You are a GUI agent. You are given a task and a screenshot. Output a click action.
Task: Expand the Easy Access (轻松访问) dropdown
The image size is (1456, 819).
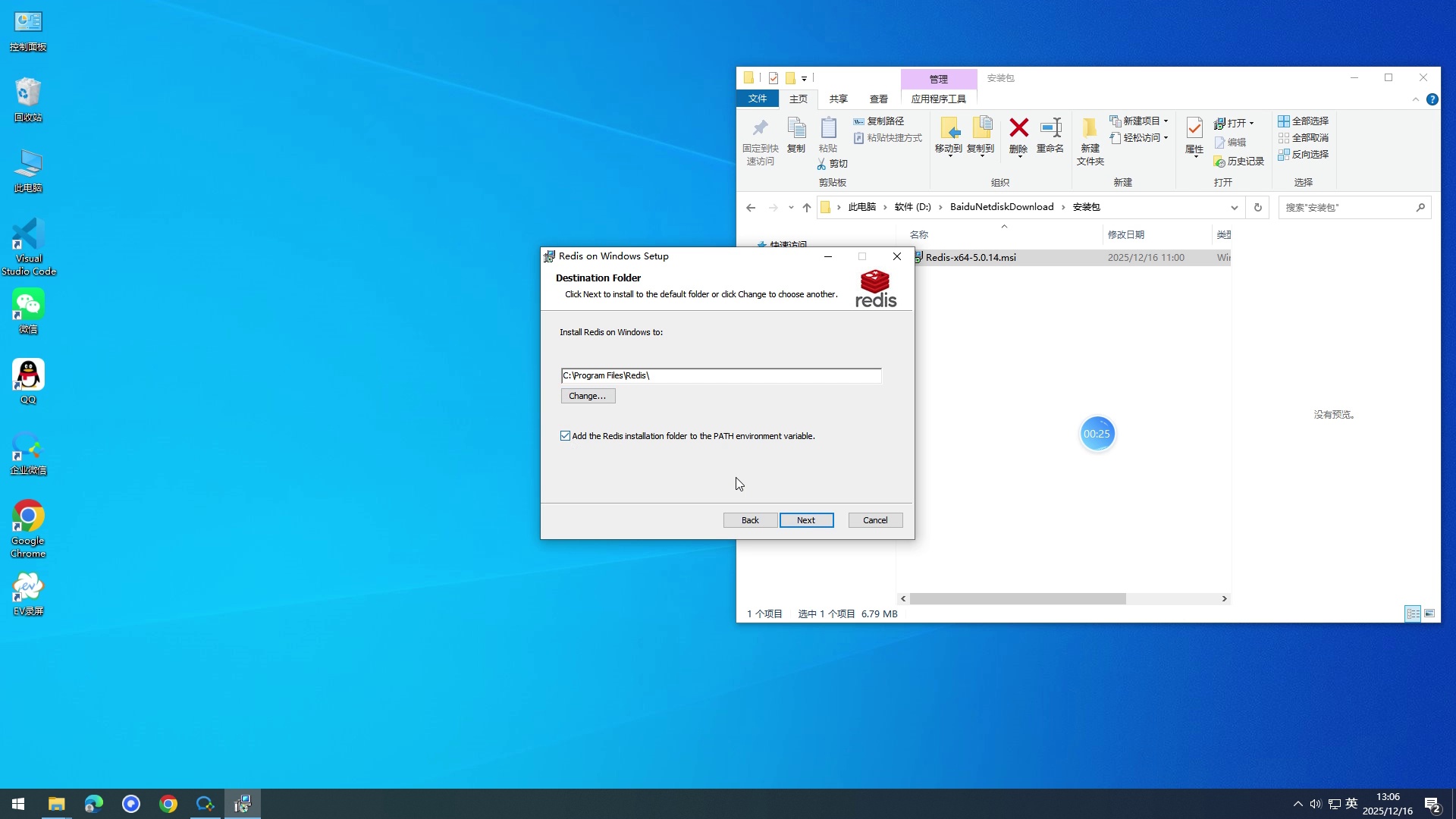1140,138
